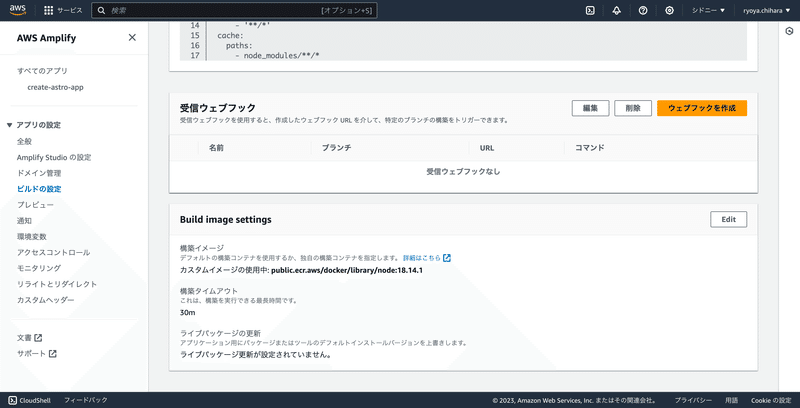Open 通知 settings
This screenshot has width=800, height=408.
click(24, 220)
